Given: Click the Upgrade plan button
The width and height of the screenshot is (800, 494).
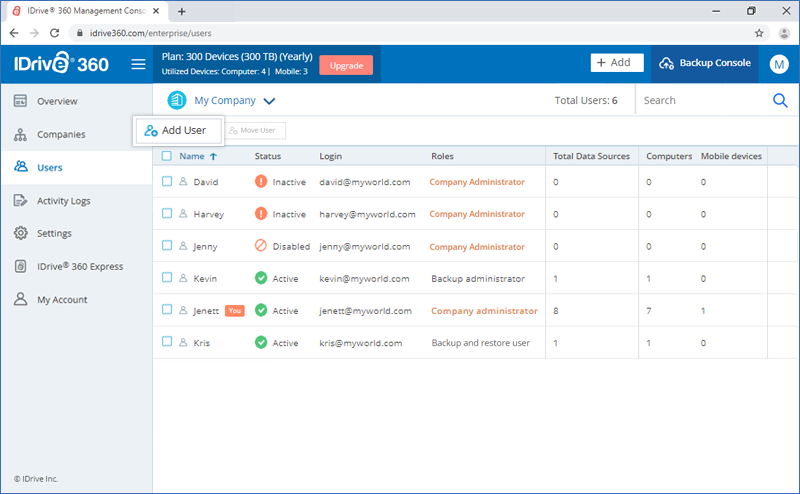Looking at the screenshot, I should point(346,65).
